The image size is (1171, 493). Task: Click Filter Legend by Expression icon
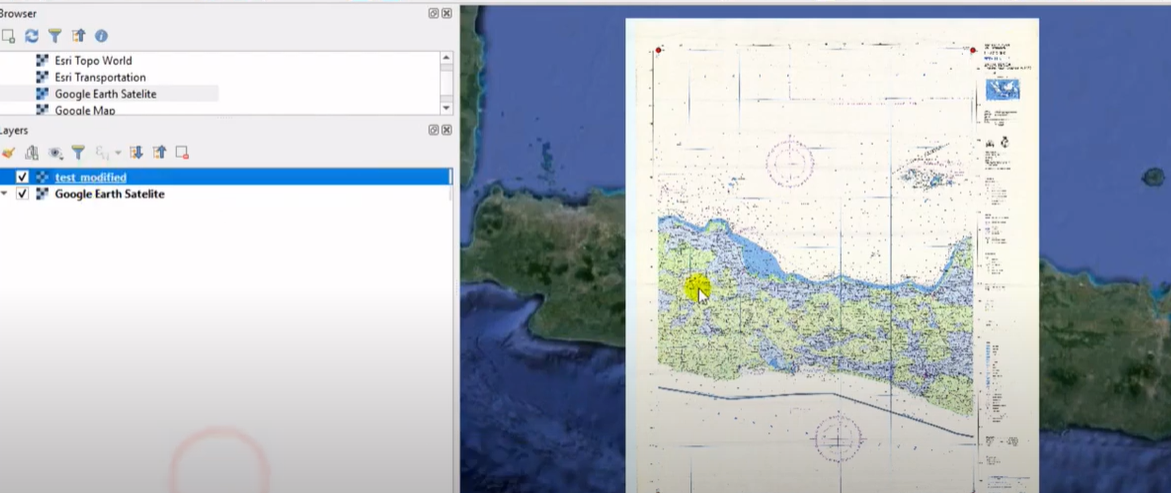102,152
